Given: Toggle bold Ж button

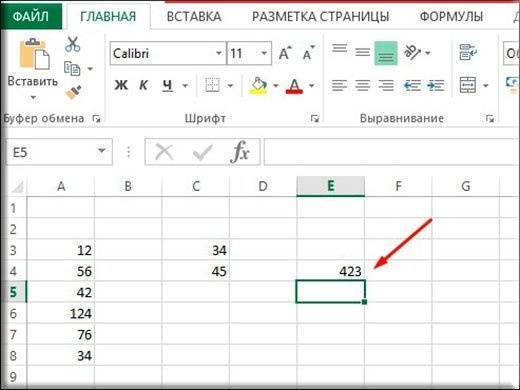Looking at the screenshot, I should pyautogui.click(x=121, y=85).
